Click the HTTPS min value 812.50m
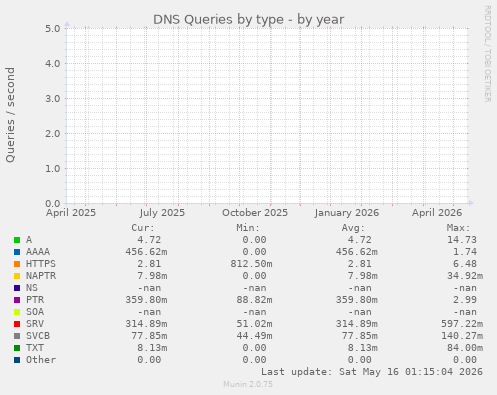 point(251,264)
